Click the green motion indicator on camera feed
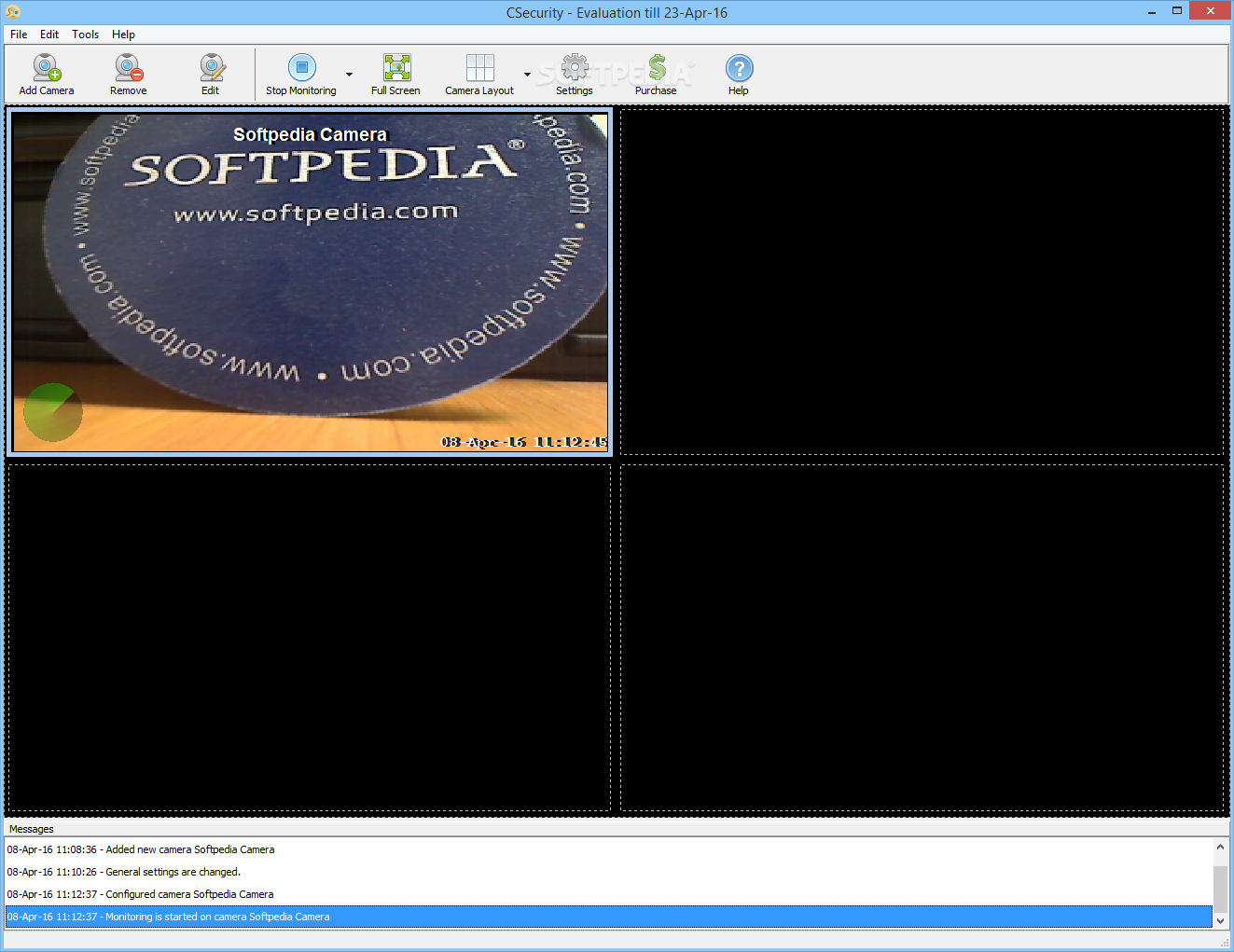 [53, 412]
